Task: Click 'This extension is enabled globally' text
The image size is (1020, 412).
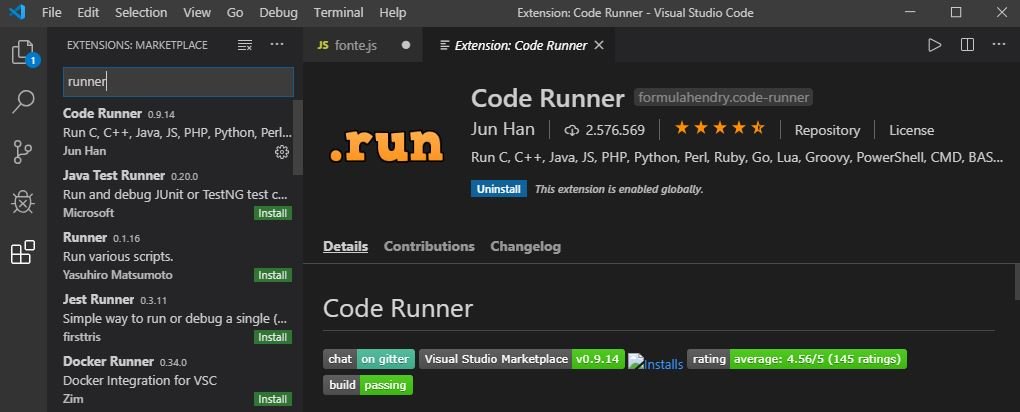Action: pos(619,189)
